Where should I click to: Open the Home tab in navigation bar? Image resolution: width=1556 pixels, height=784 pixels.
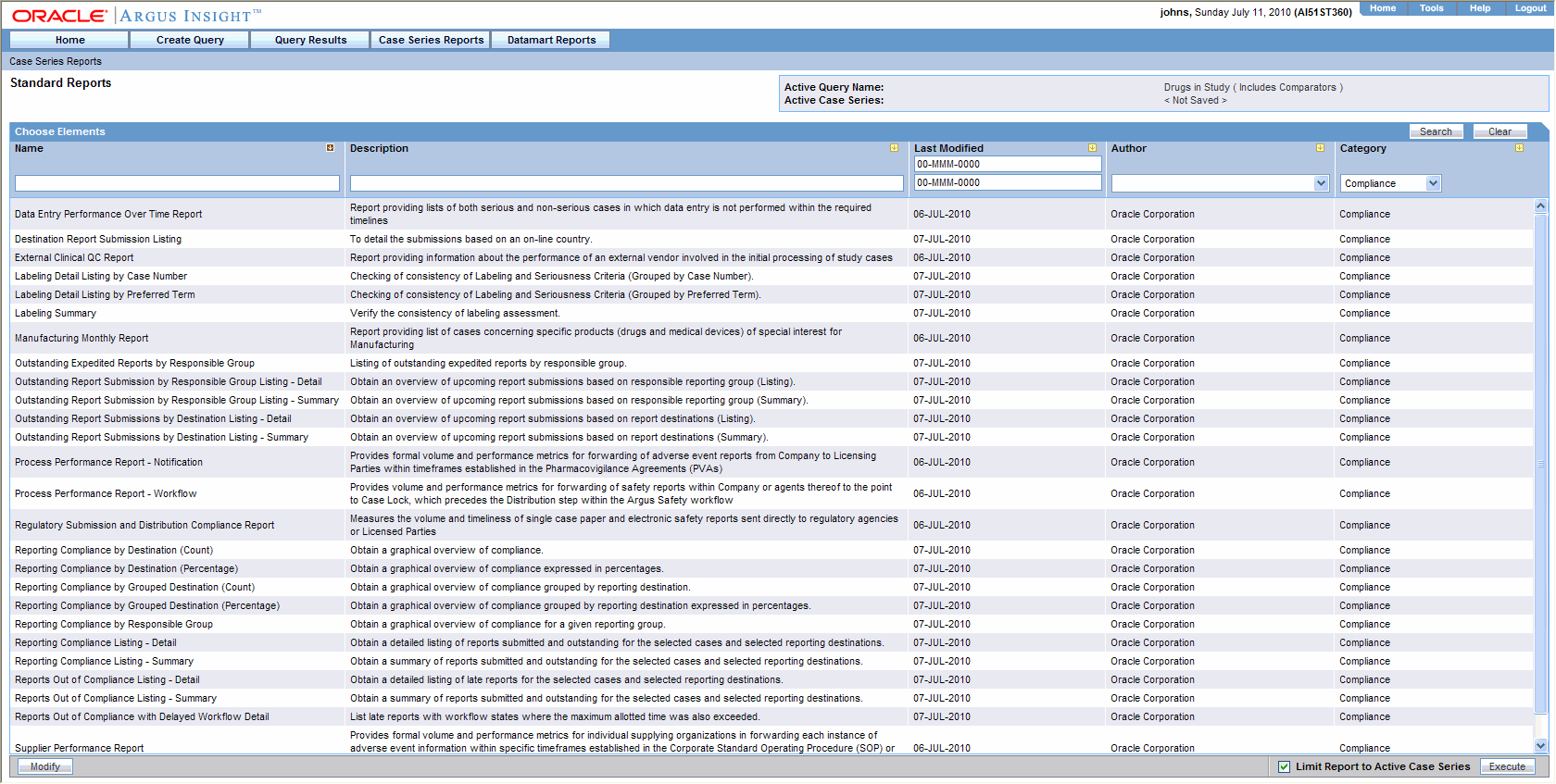click(x=69, y=40)
